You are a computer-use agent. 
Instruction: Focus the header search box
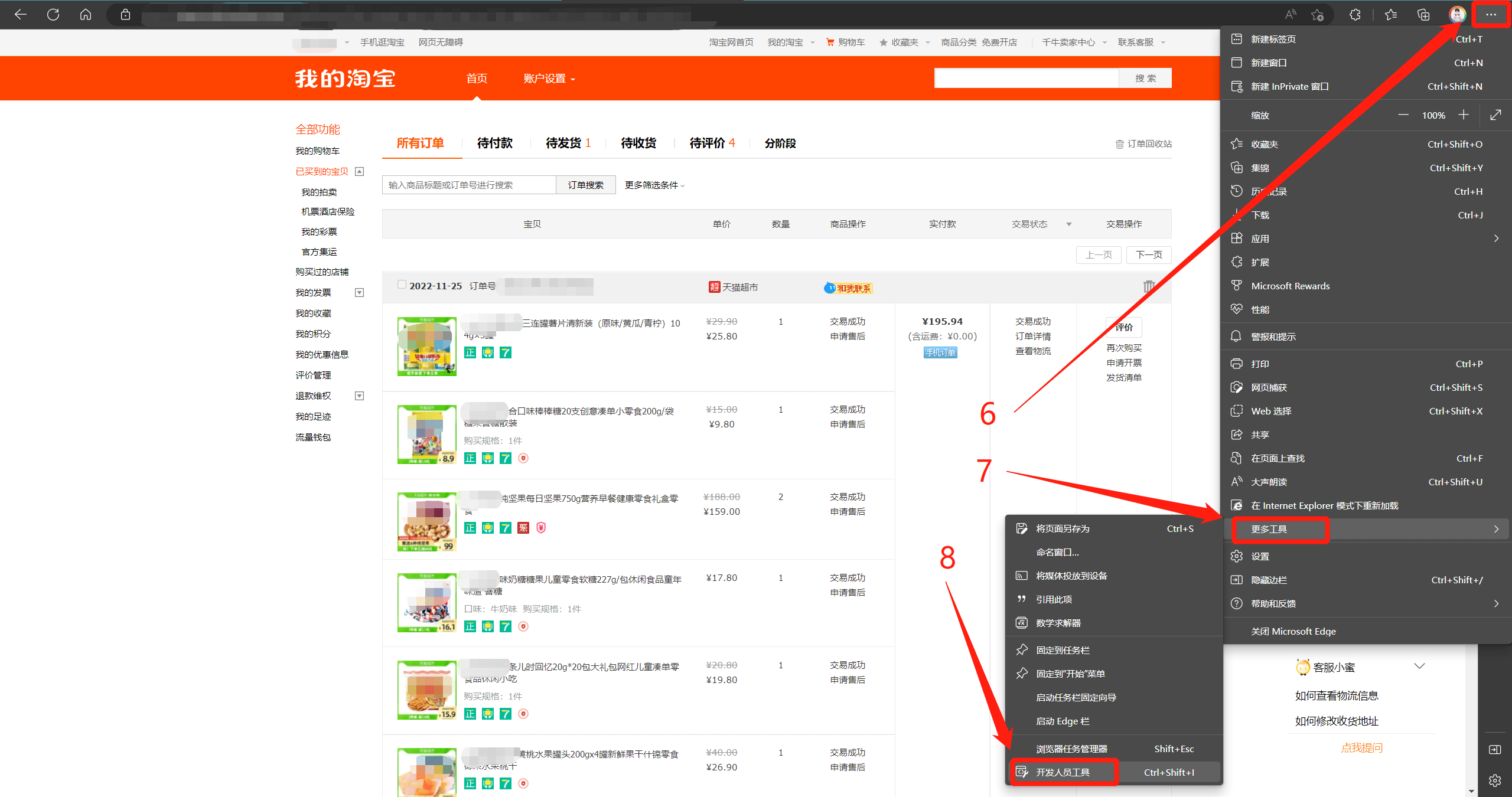pyautogui.click(x=1027, y=79)
